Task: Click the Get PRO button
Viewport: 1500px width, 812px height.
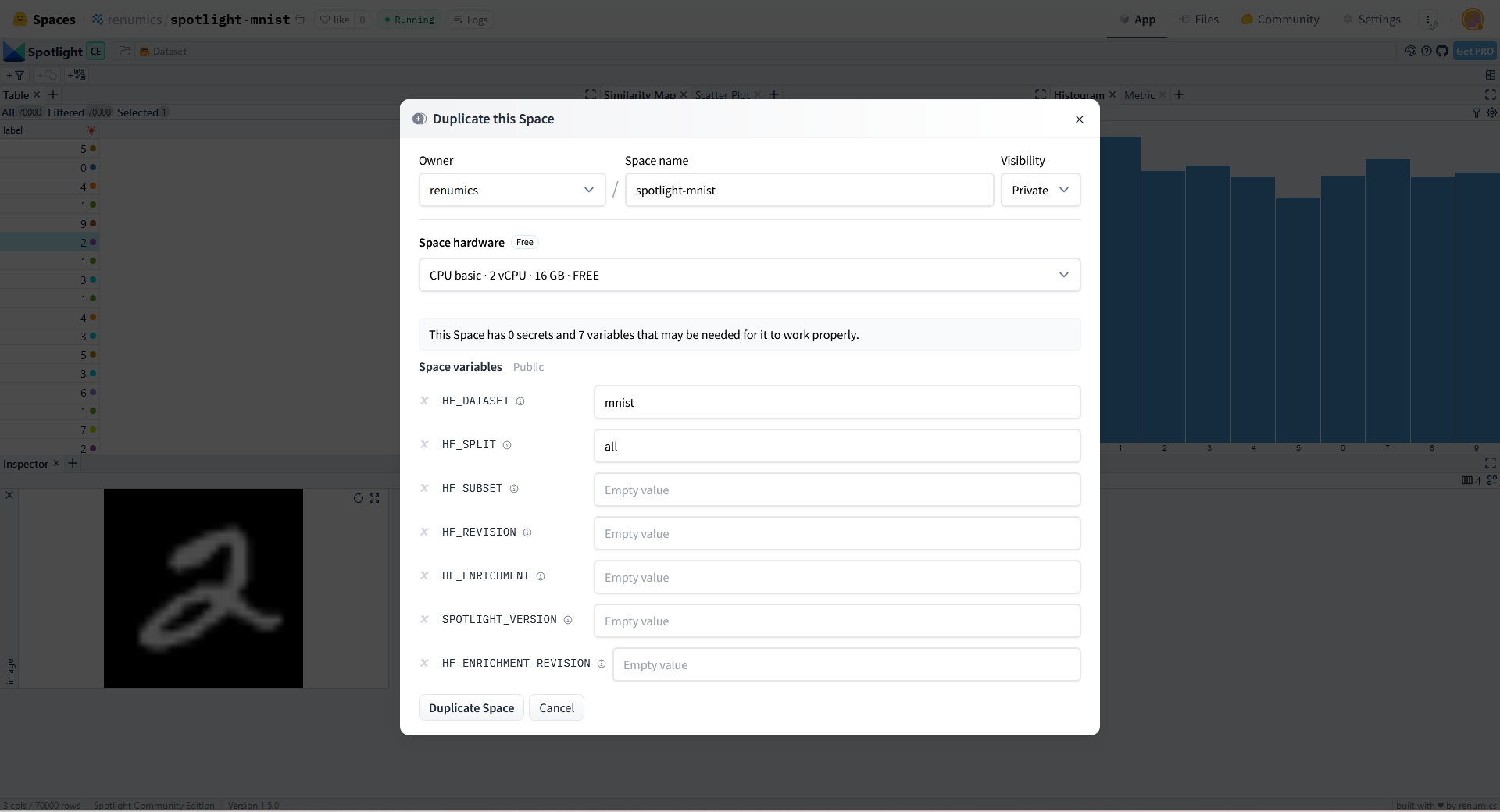Action: coord(1475,51)
